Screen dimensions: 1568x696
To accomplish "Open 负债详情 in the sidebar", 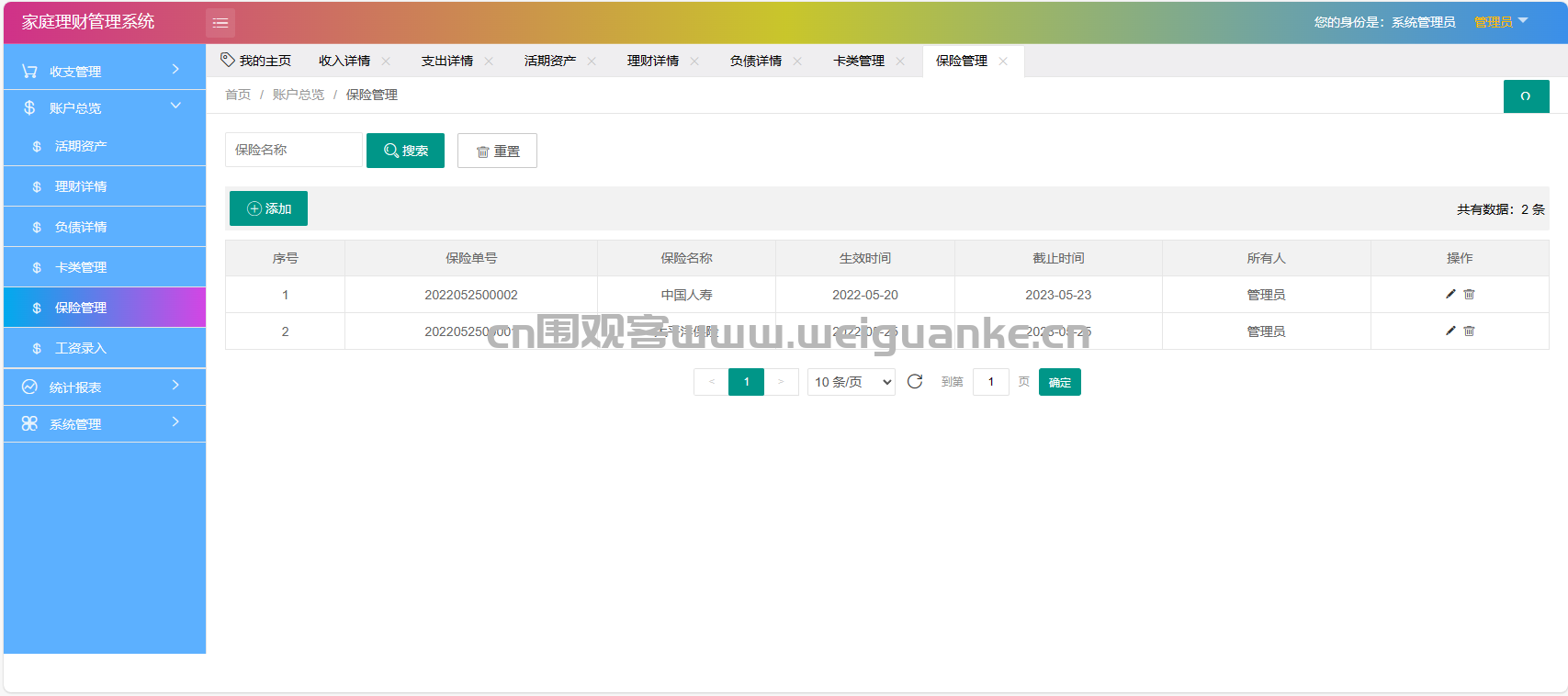I will pos(105,227).
